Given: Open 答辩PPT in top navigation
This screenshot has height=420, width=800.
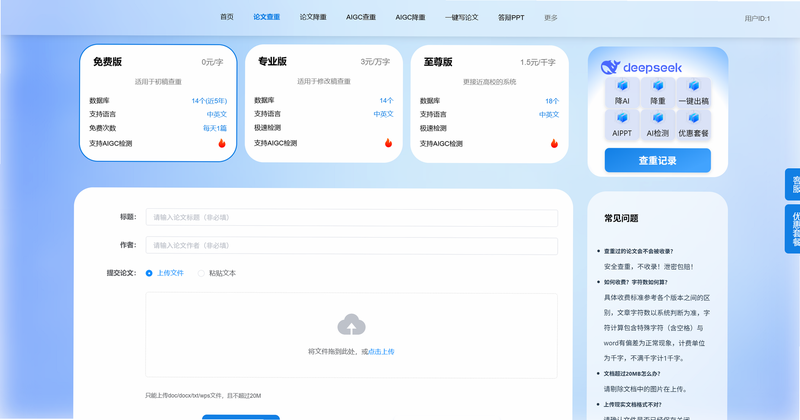Looking at the screenshot, I should coord(511,17).
